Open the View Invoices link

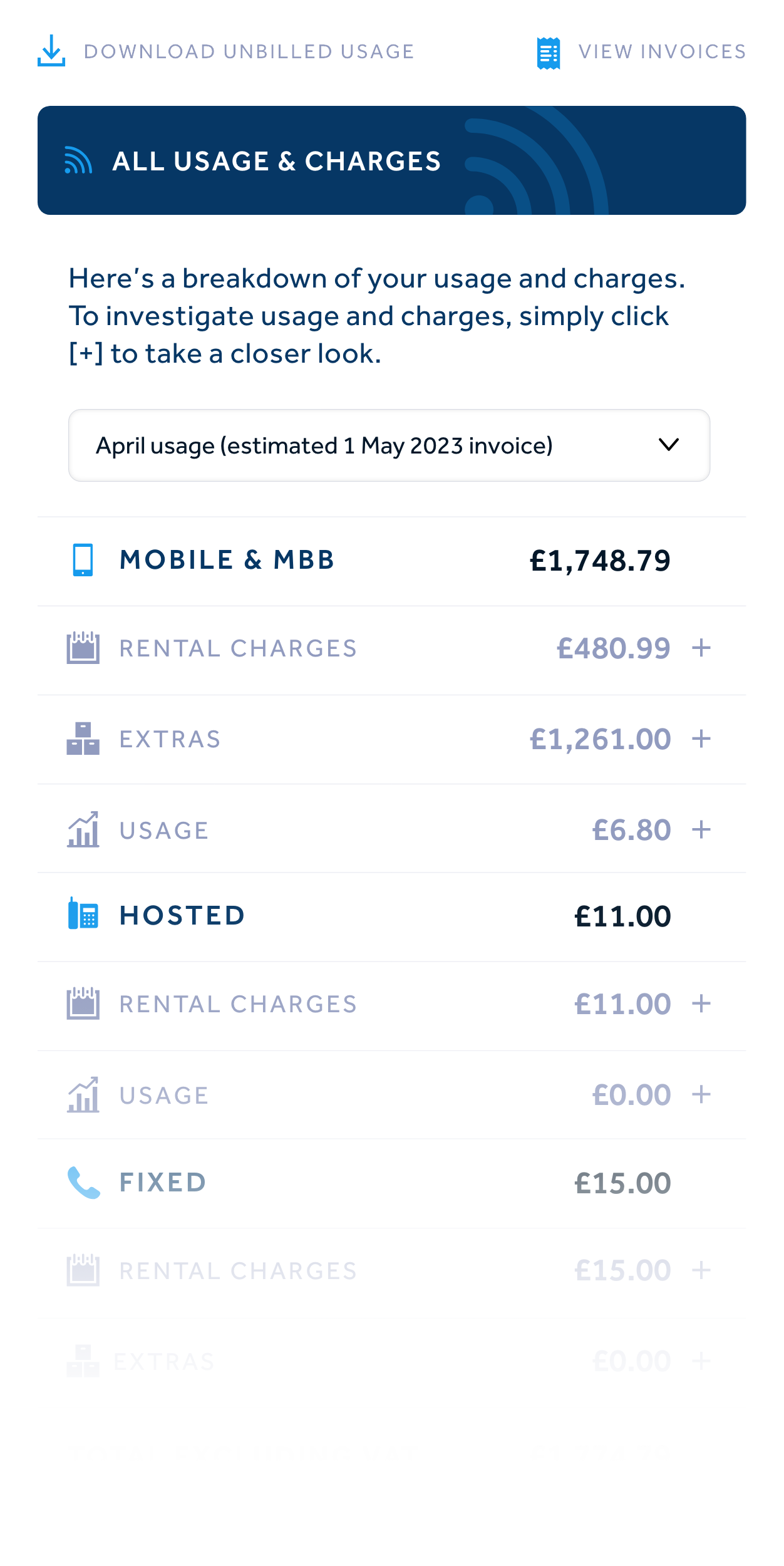(662, 51)
